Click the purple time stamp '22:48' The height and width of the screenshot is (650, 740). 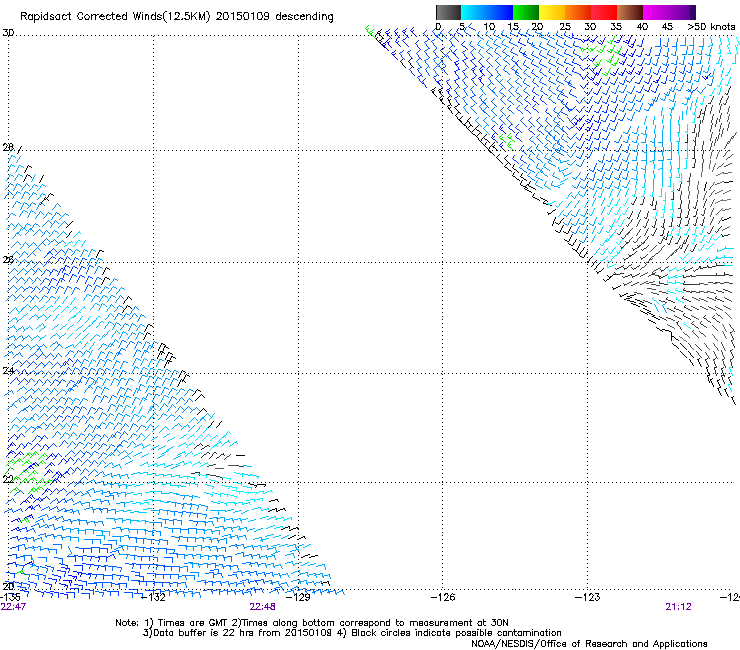click(x=262, y=607)
